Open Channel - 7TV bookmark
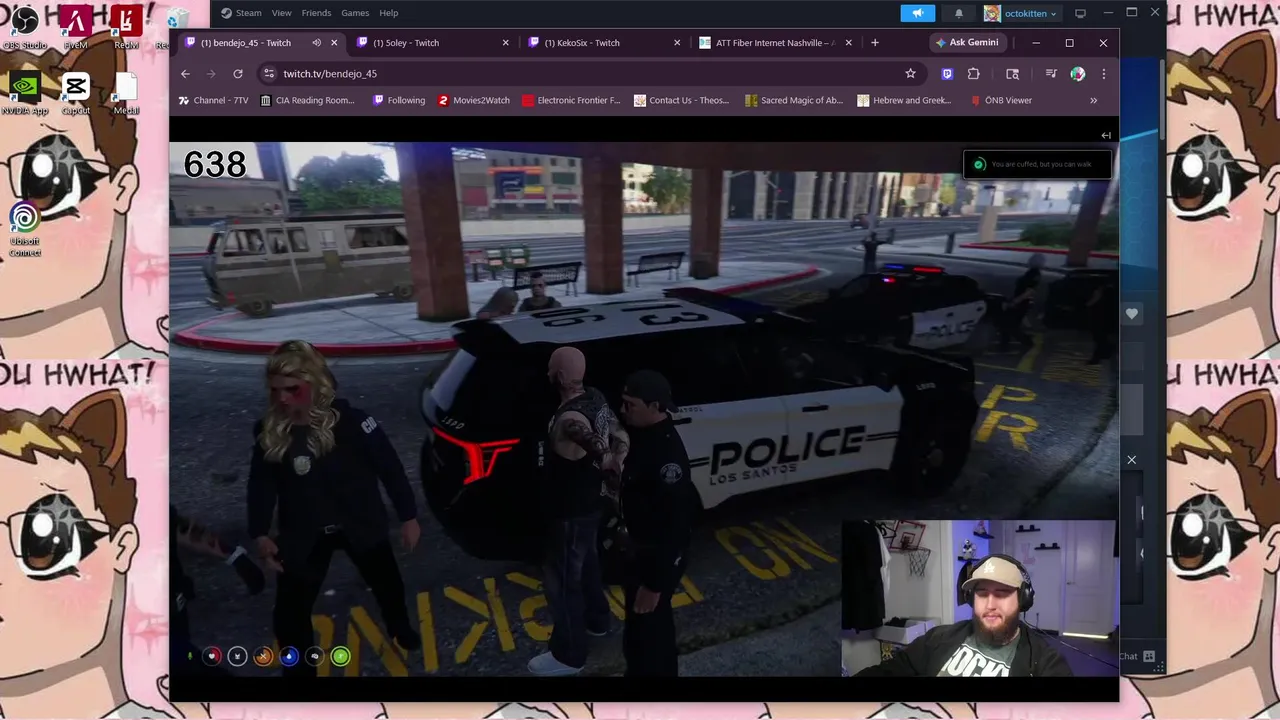This screenshot has height=720, width=1280. (x=213, y=100)
